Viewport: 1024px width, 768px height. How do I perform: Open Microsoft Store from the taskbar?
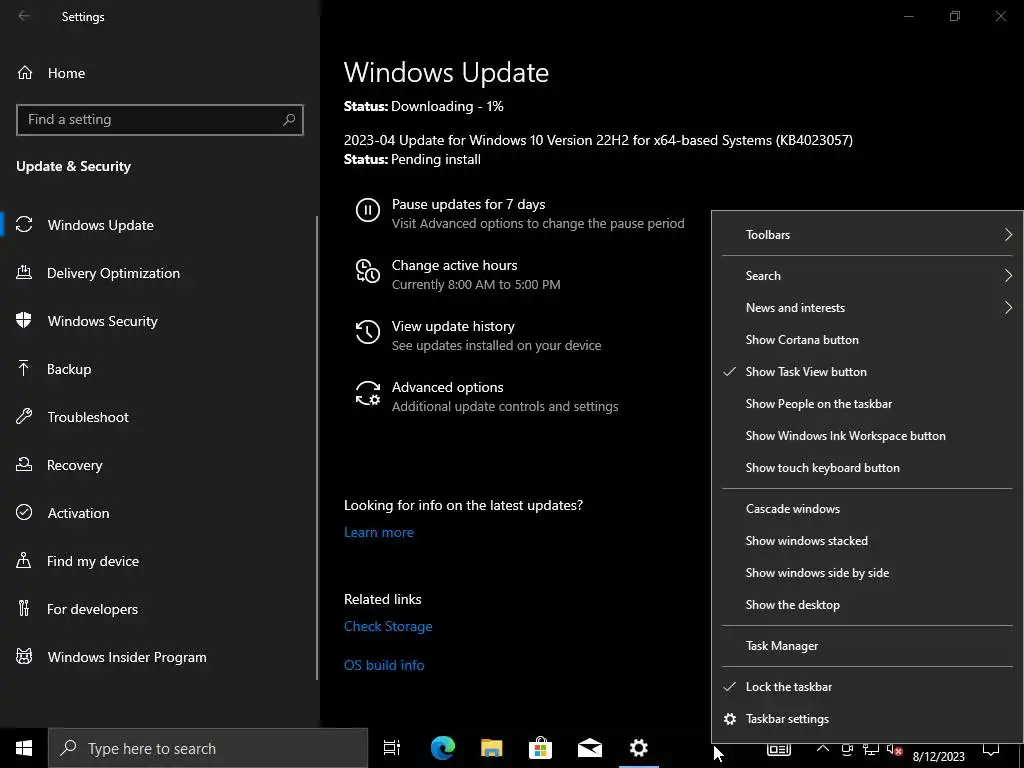540,748
